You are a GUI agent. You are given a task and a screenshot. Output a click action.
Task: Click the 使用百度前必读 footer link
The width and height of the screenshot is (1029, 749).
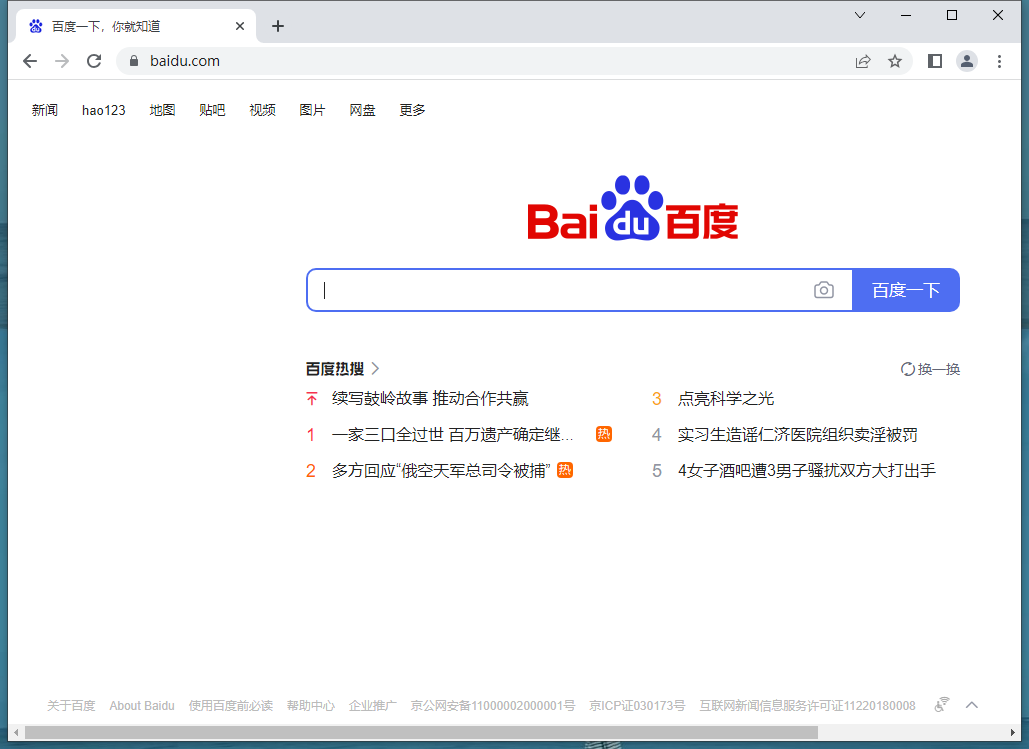[230, 706]
